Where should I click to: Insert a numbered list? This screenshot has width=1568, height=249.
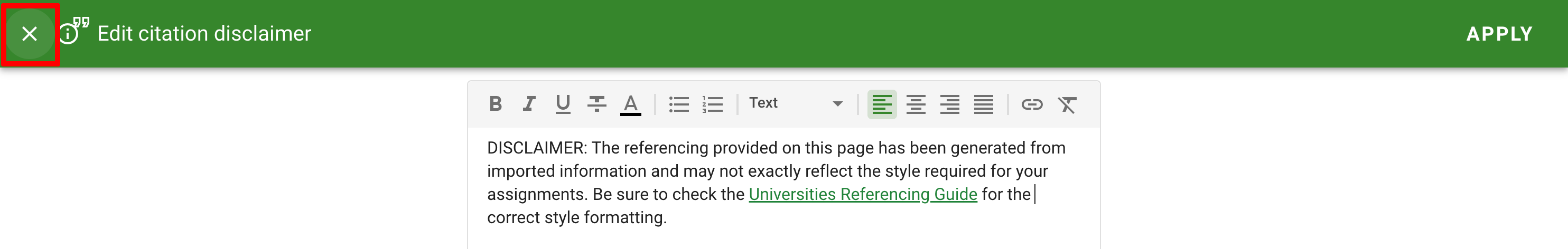[712, 104]
